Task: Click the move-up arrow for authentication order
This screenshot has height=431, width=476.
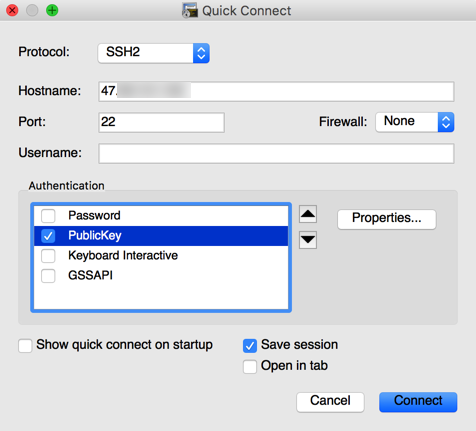Action: click(x=308, y=214)
